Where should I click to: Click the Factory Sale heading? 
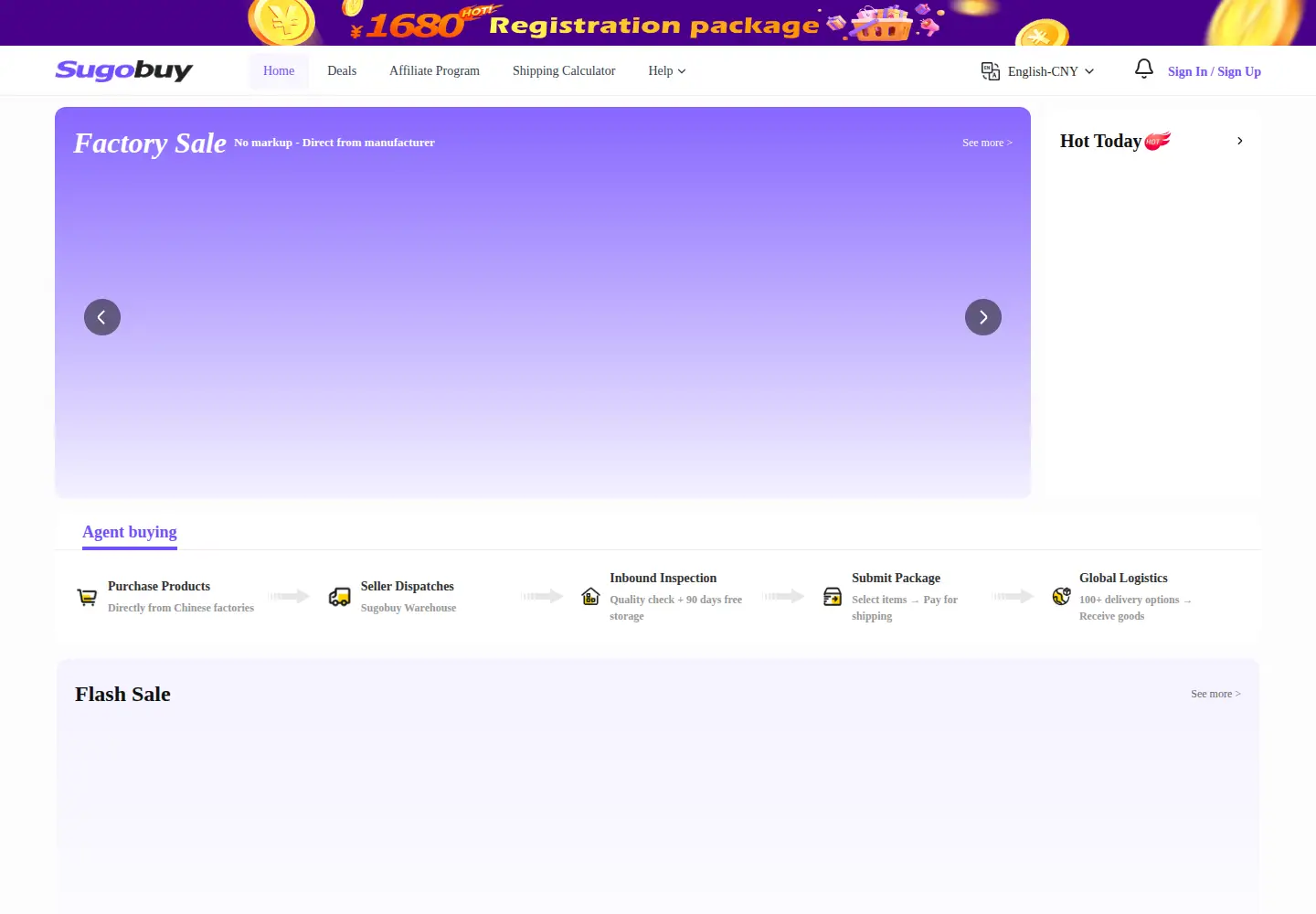tap(150, 143)
